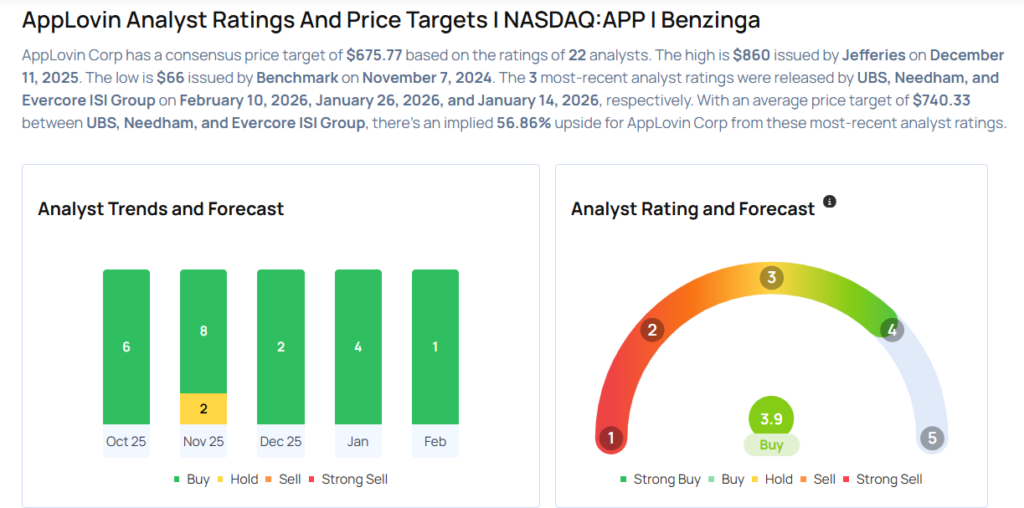Click the Buy badge under 3.9

771,445
